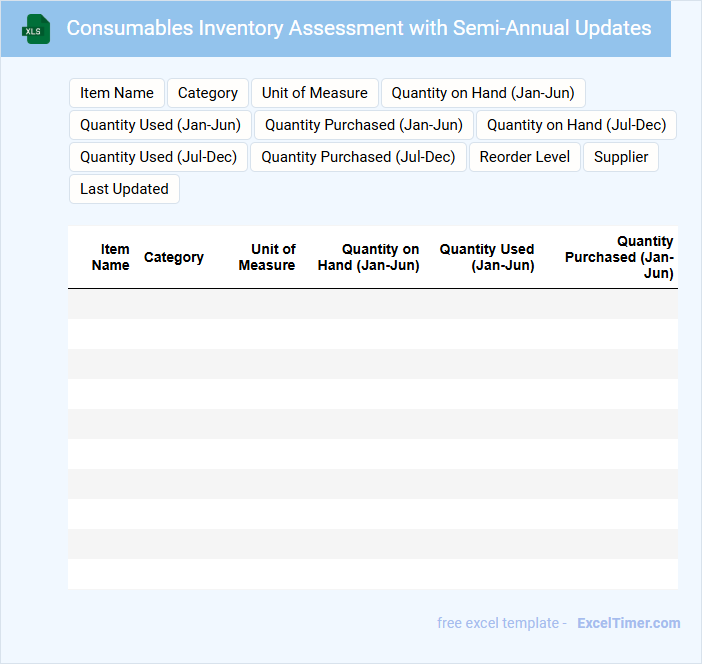Click the page title heading text
Screen dimensions: 702x664
pos(359,28)
